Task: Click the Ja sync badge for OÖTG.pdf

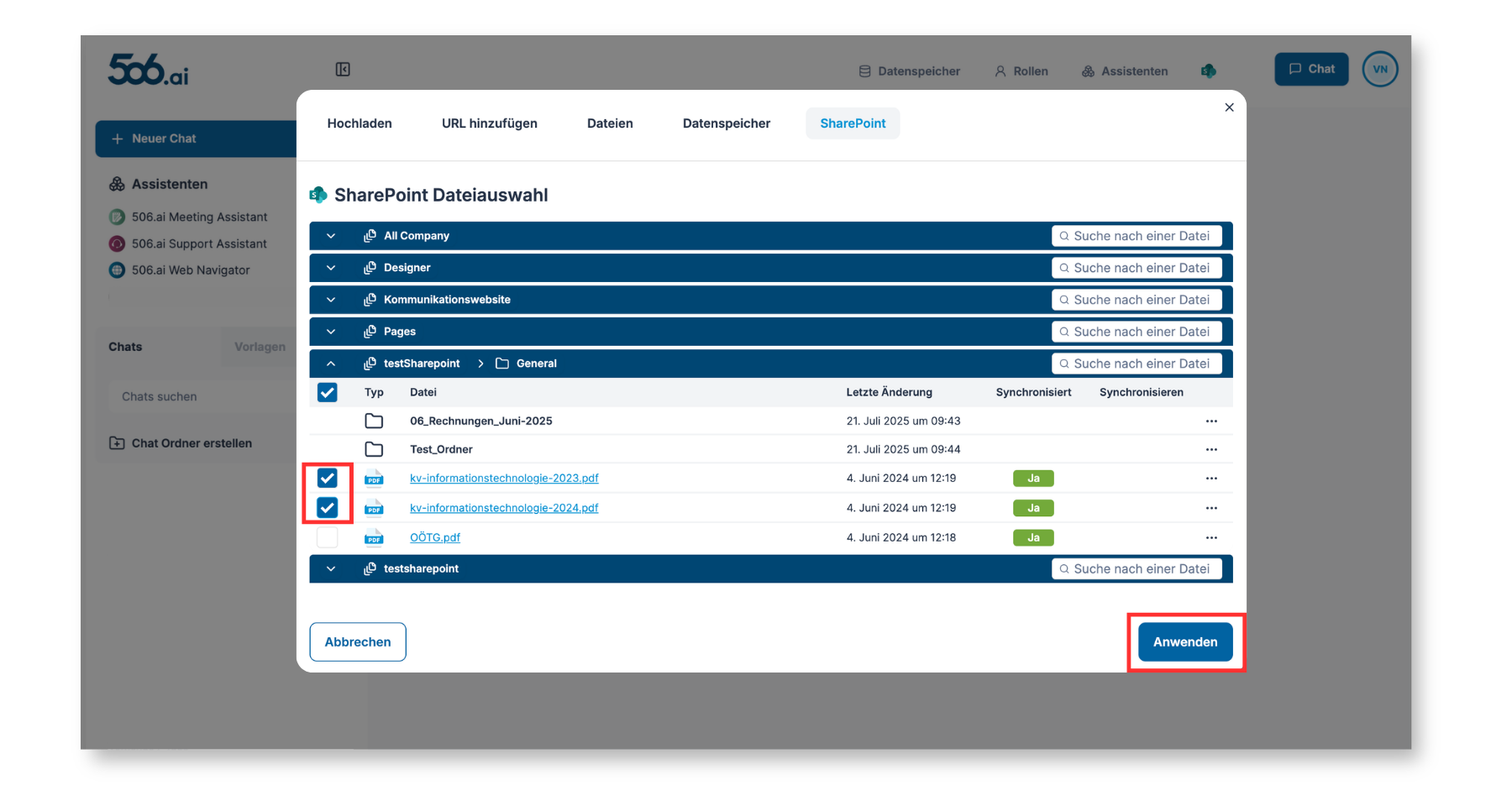Action: [x=1033, y=537]
